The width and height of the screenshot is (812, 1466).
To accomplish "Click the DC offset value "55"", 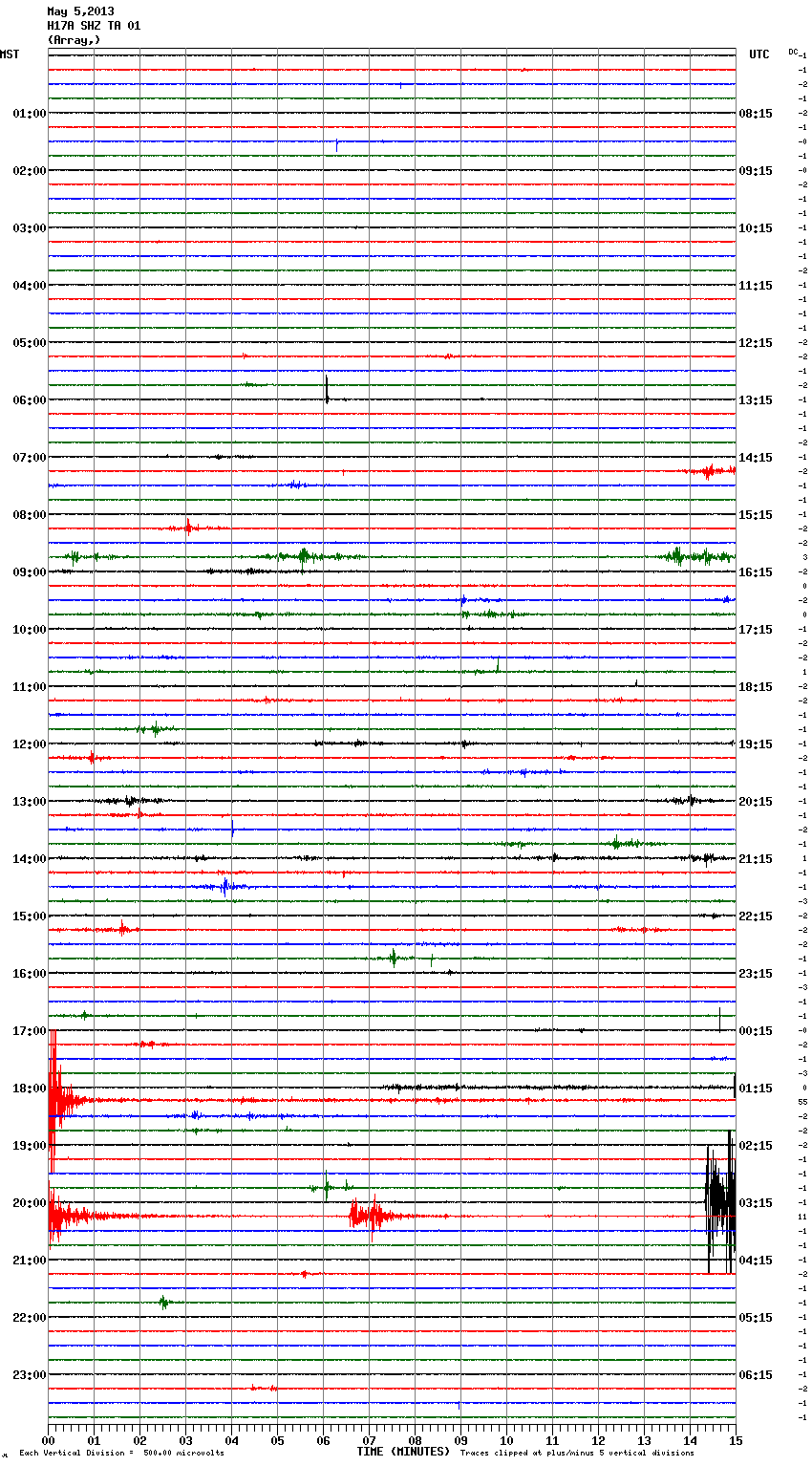I will (803, 1102).
